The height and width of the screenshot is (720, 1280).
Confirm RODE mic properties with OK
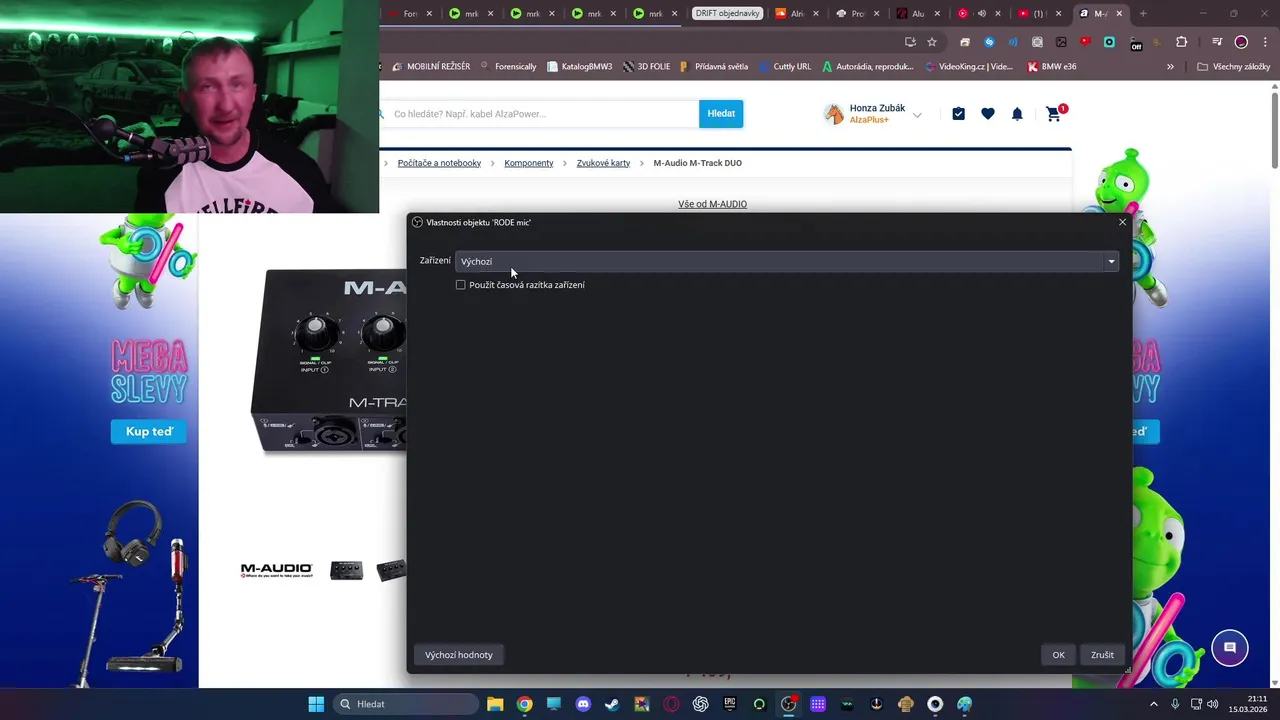[1058, 655]
